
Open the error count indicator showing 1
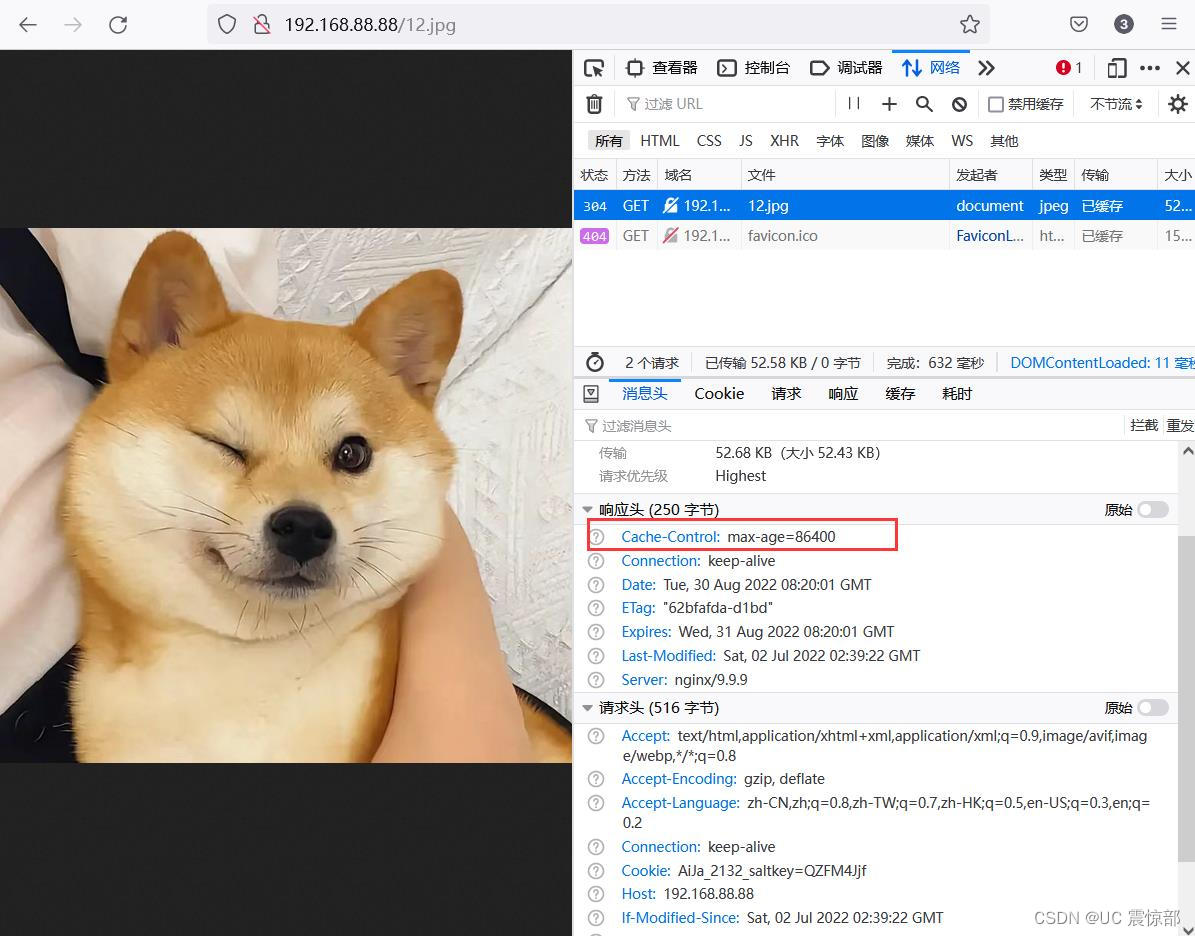click(x=1068, y=68)
